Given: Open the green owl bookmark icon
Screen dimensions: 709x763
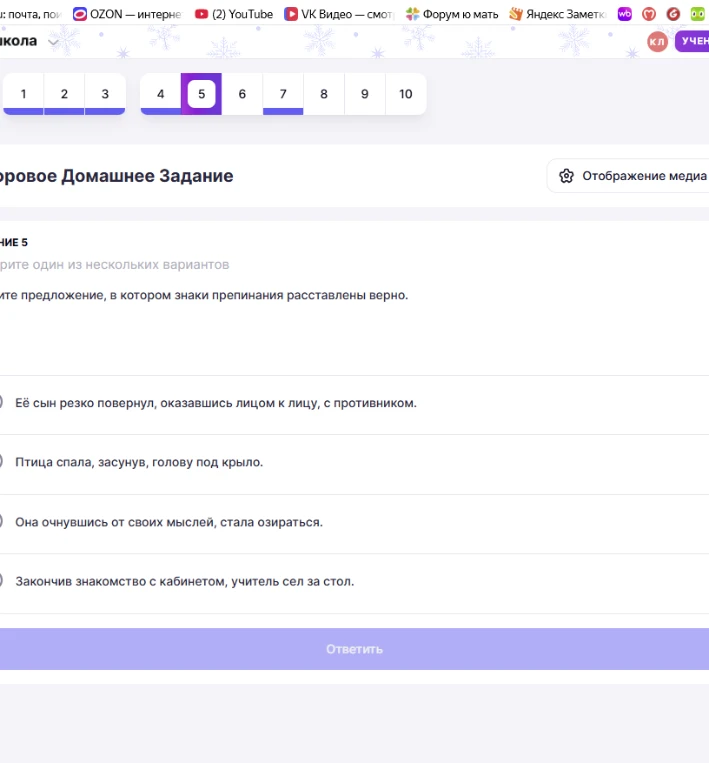Looking at the screenshot, I should [x=697, y=14].
